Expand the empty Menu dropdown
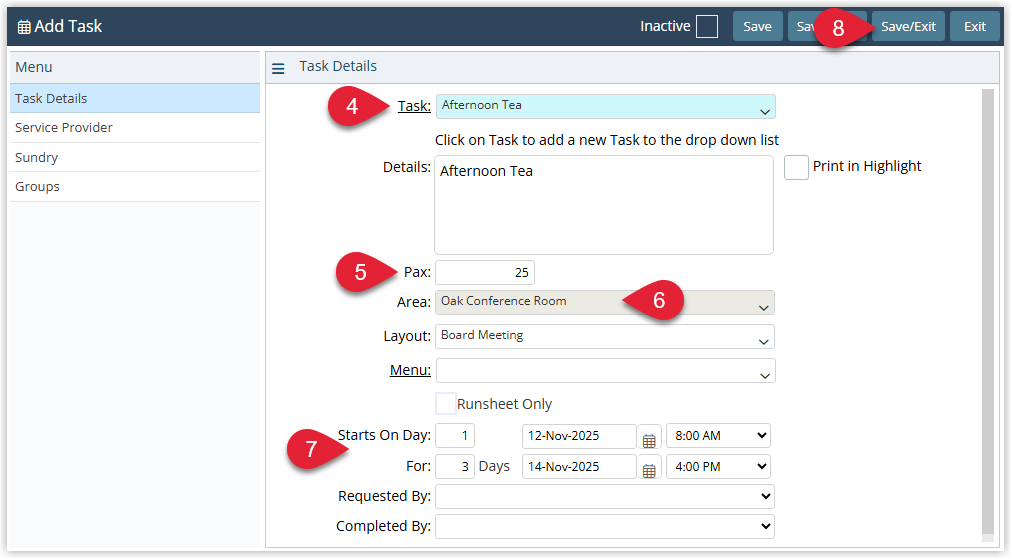The image size is (1012, 559). click(x=605, y=371)
